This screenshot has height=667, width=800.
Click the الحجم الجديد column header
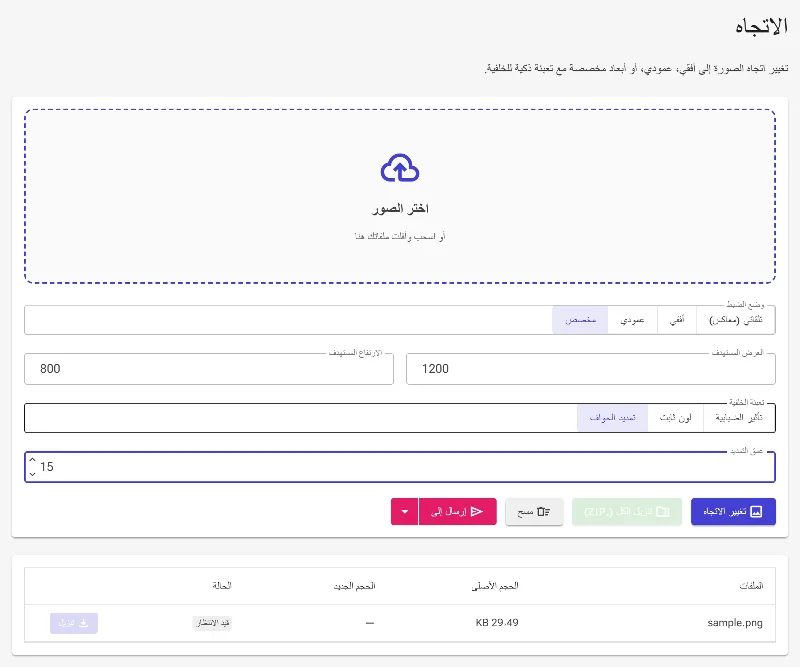(x=355, y=586)
